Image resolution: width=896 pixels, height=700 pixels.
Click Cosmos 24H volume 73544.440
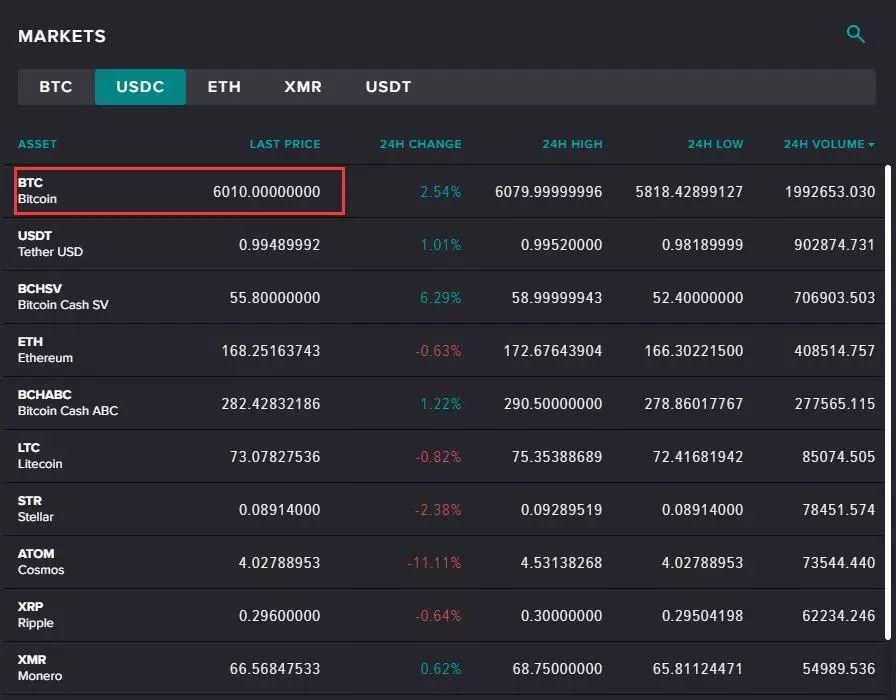[838, 562]
